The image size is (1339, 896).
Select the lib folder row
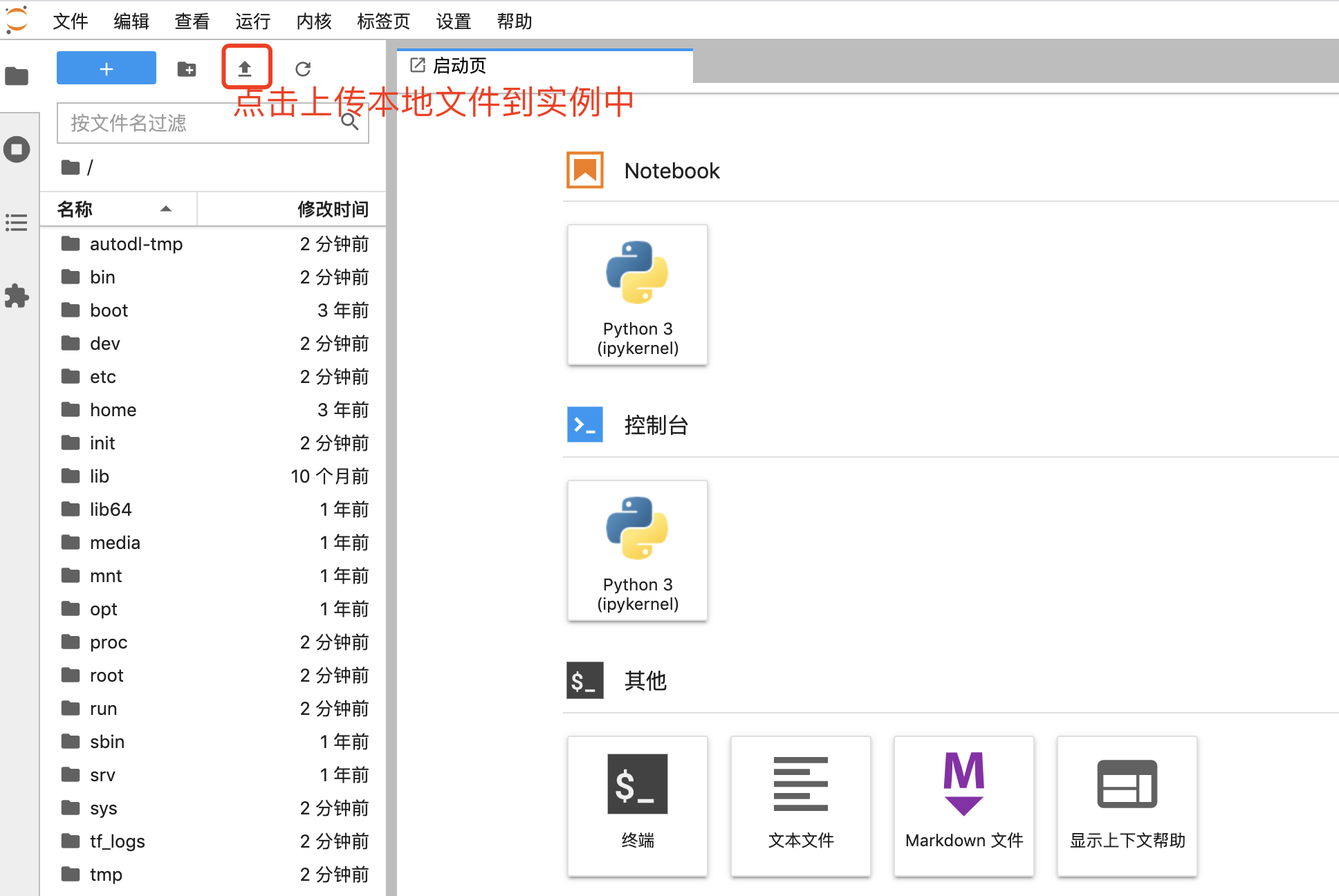tap(213, 476)
